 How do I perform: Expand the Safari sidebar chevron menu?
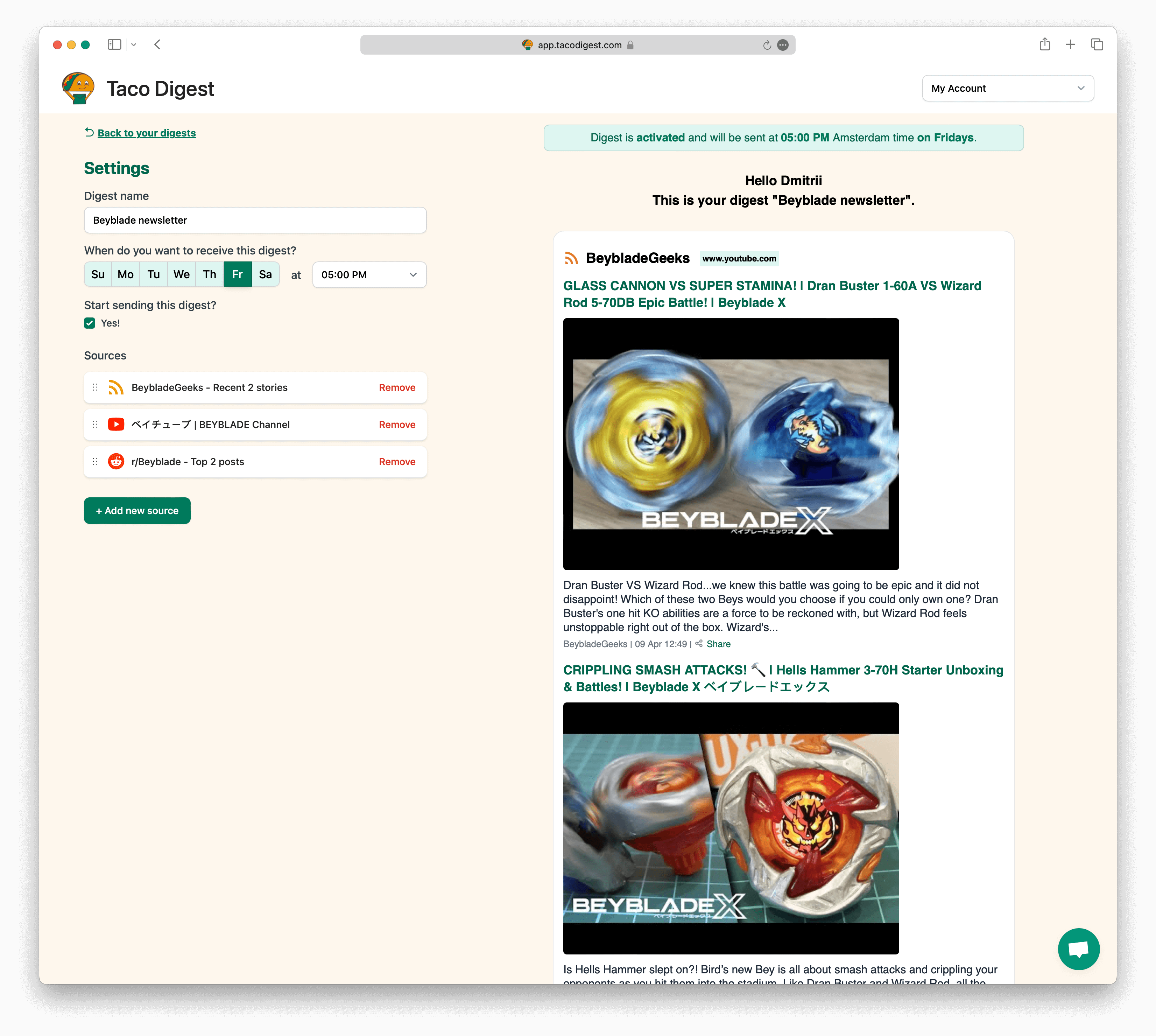tap(134, 44)
